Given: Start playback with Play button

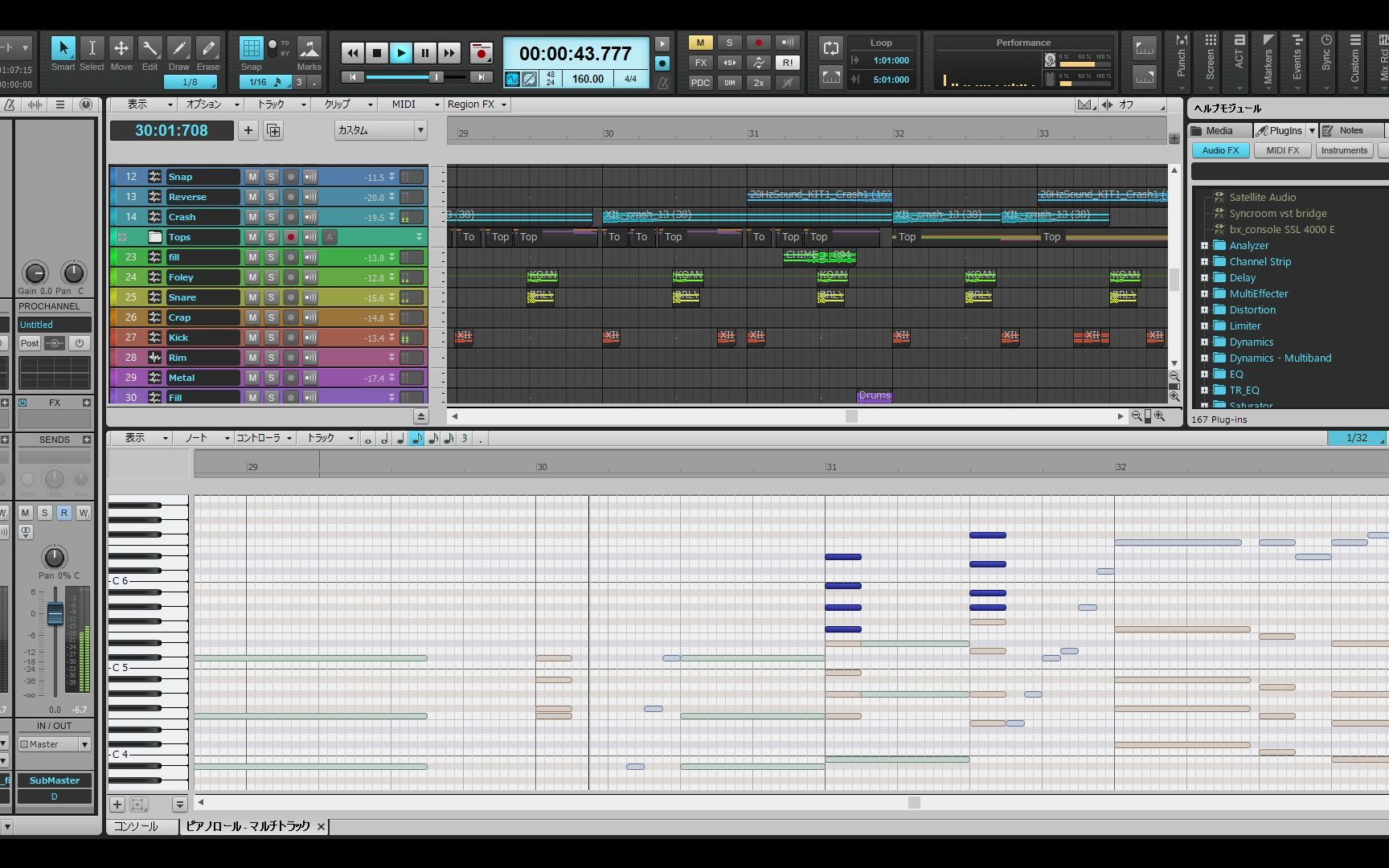Looking at the screenshot, I should (x=400, y=53).
